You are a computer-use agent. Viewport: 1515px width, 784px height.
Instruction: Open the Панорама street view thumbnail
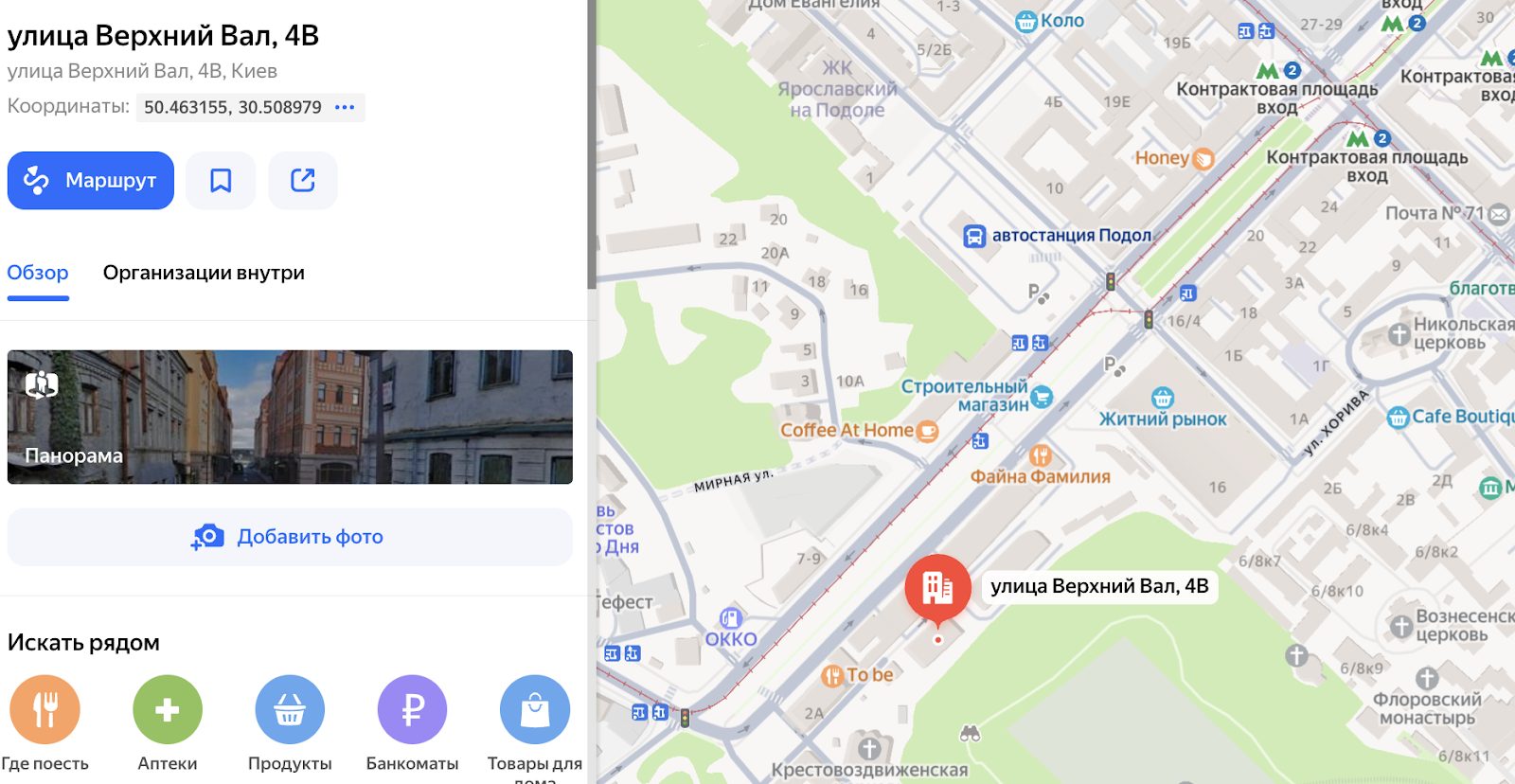coord(290,417)
